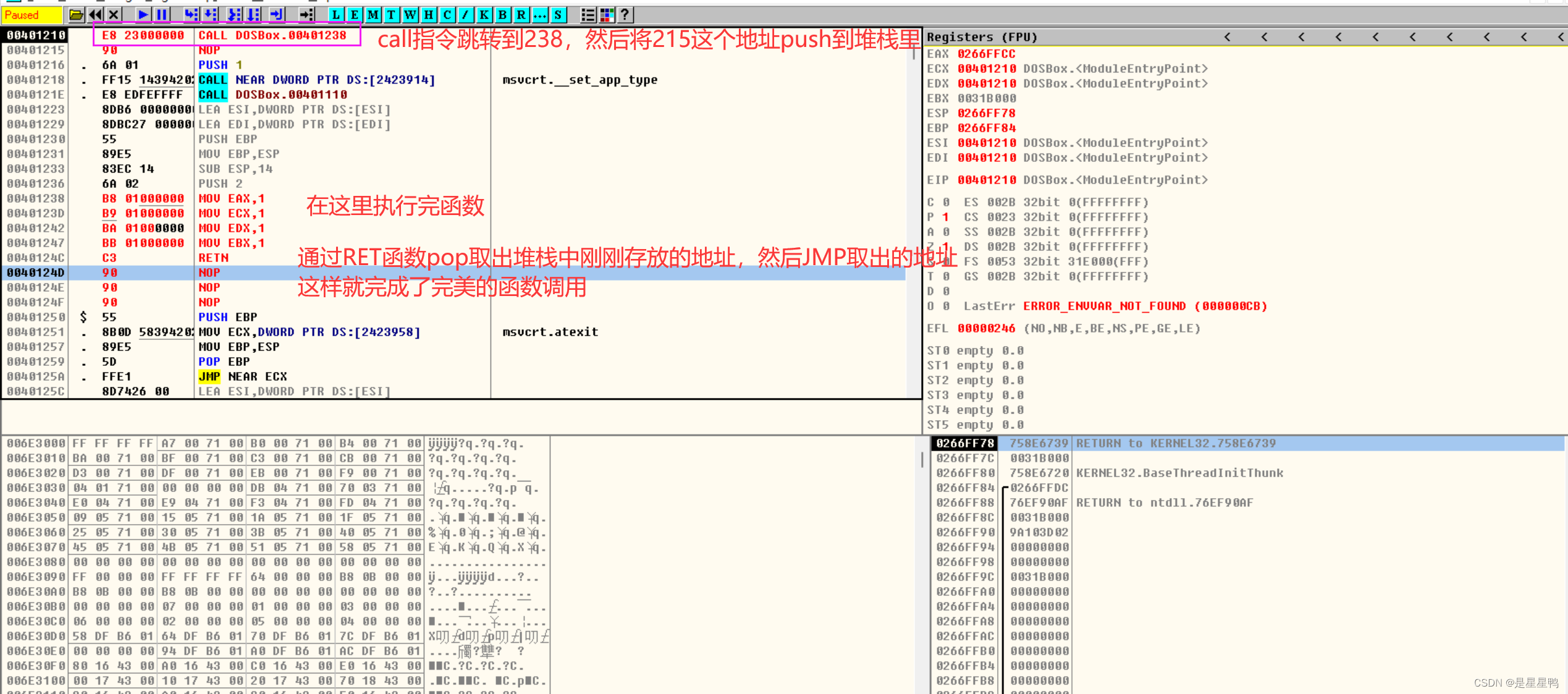Viewport: 1568px width, 694px height.
Task: Select stack row KERNEL32.BaseThreadInitThunk
Action: click(1248, 473)
